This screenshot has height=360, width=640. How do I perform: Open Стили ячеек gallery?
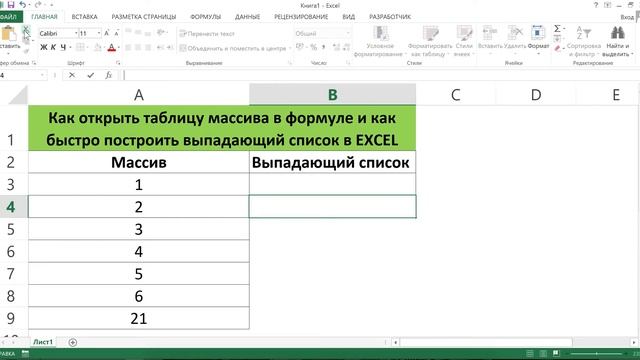click(x=464, y=42)
